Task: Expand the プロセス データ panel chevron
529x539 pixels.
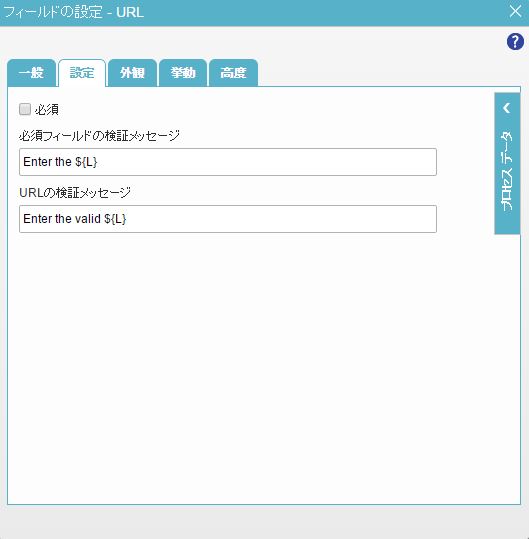Action: tap(507, 108)
